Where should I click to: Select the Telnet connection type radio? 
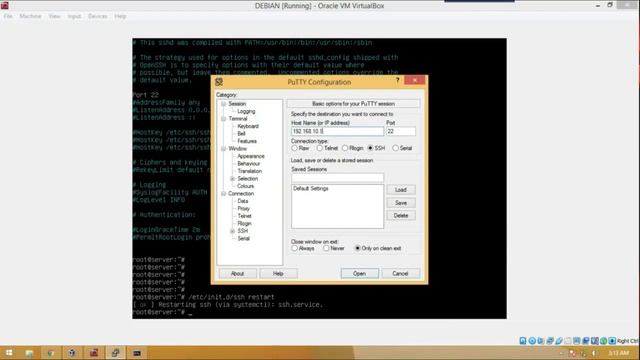pyautogui.click(x=320, y=148)
